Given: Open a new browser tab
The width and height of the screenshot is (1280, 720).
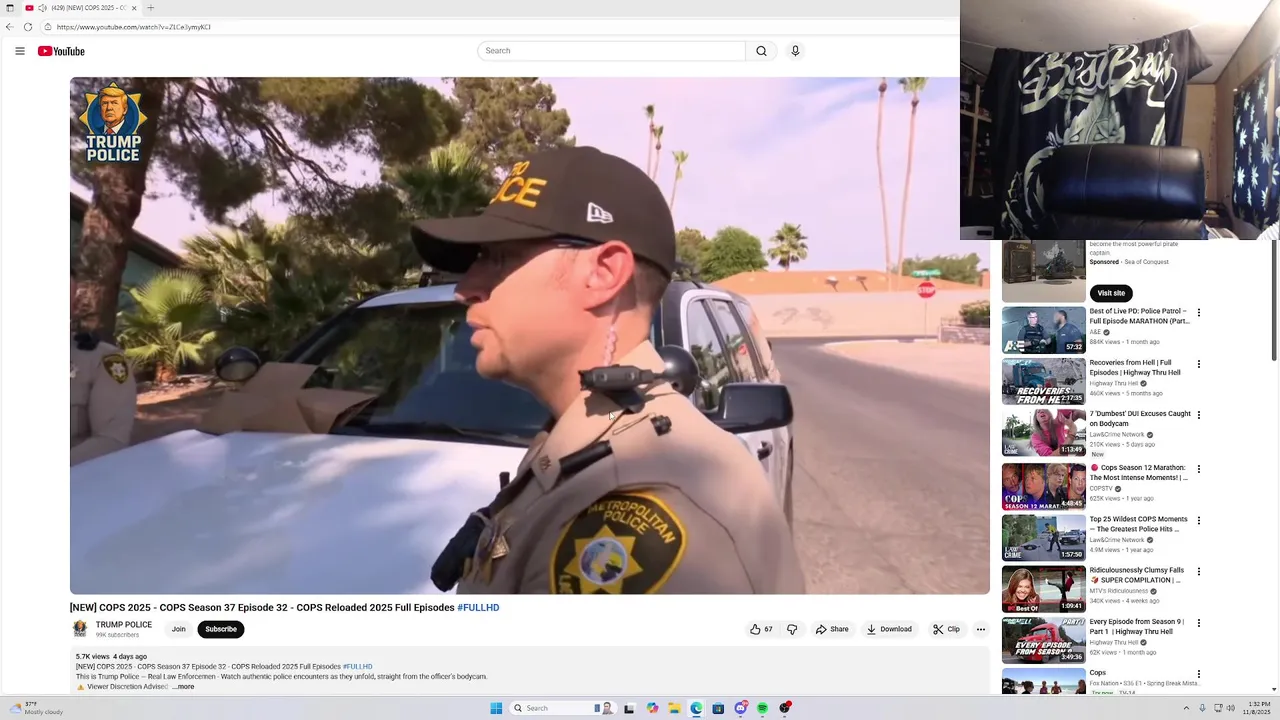Looking at the screenshot, I should pyautogui.click(x=151, y=8).
